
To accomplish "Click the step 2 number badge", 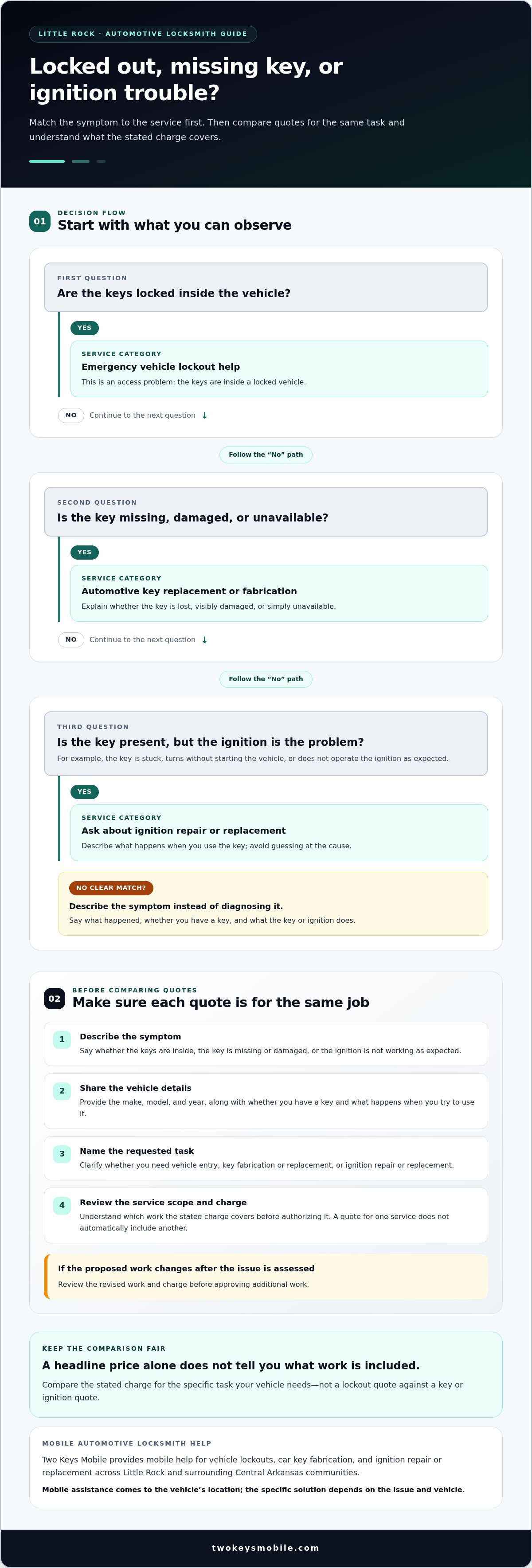I will coord(62,1091).
